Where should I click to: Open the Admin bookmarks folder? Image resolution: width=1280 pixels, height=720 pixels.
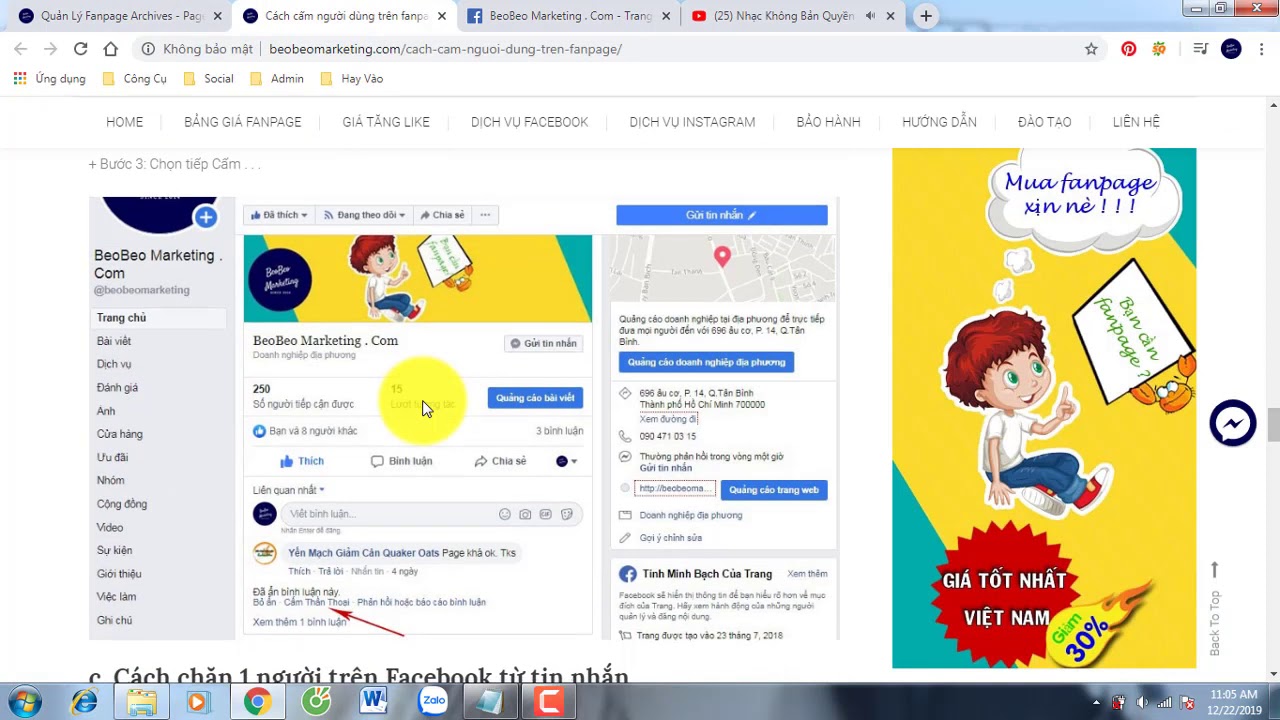click(277, 78)
